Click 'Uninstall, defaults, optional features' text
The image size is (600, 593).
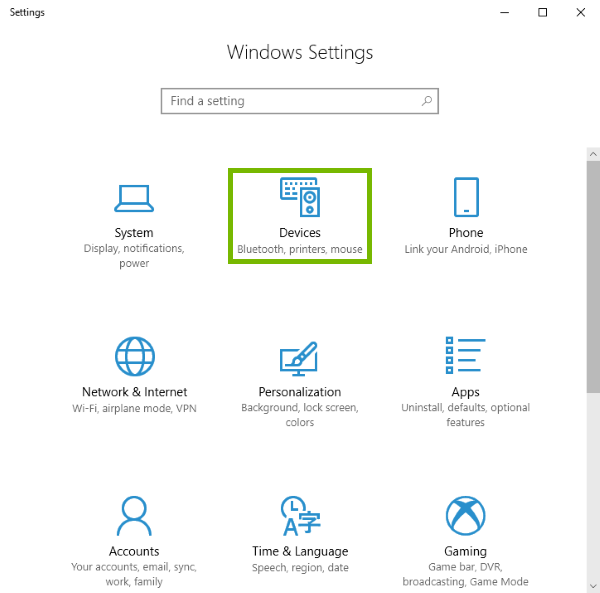(465, 415)
